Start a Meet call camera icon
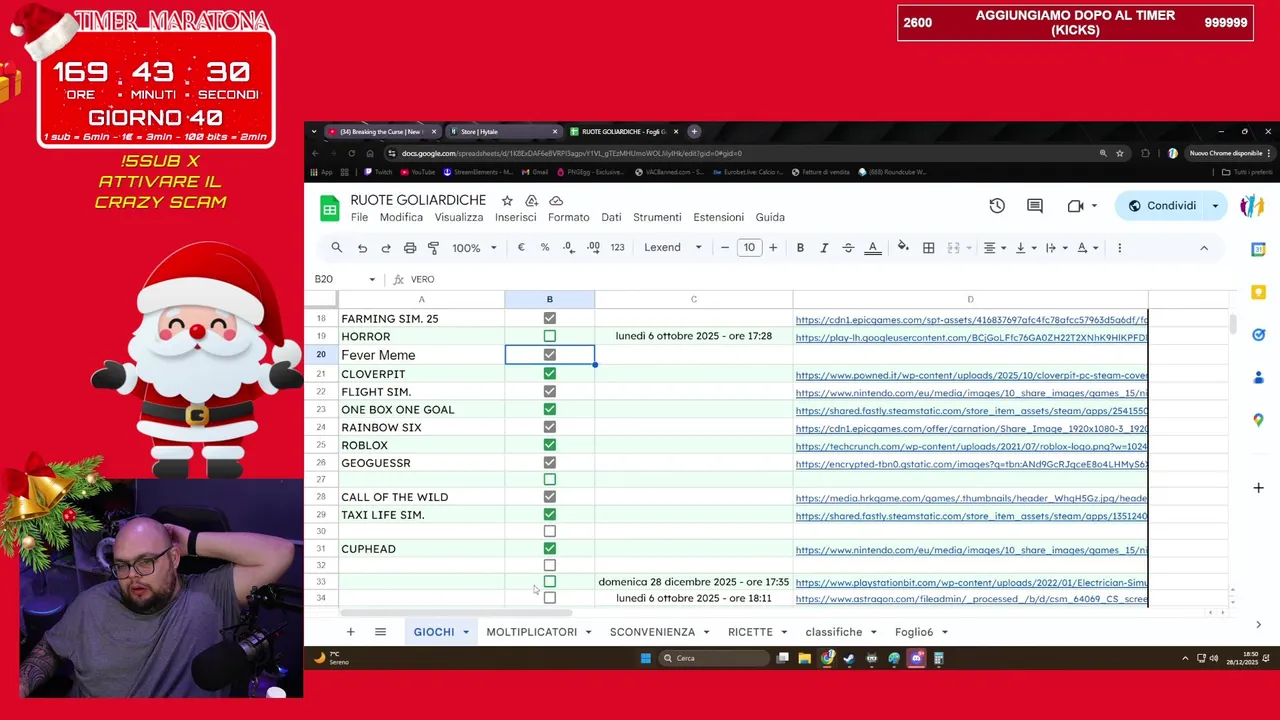Viewport: 1280px width, 720px height. coord(1076,206)
